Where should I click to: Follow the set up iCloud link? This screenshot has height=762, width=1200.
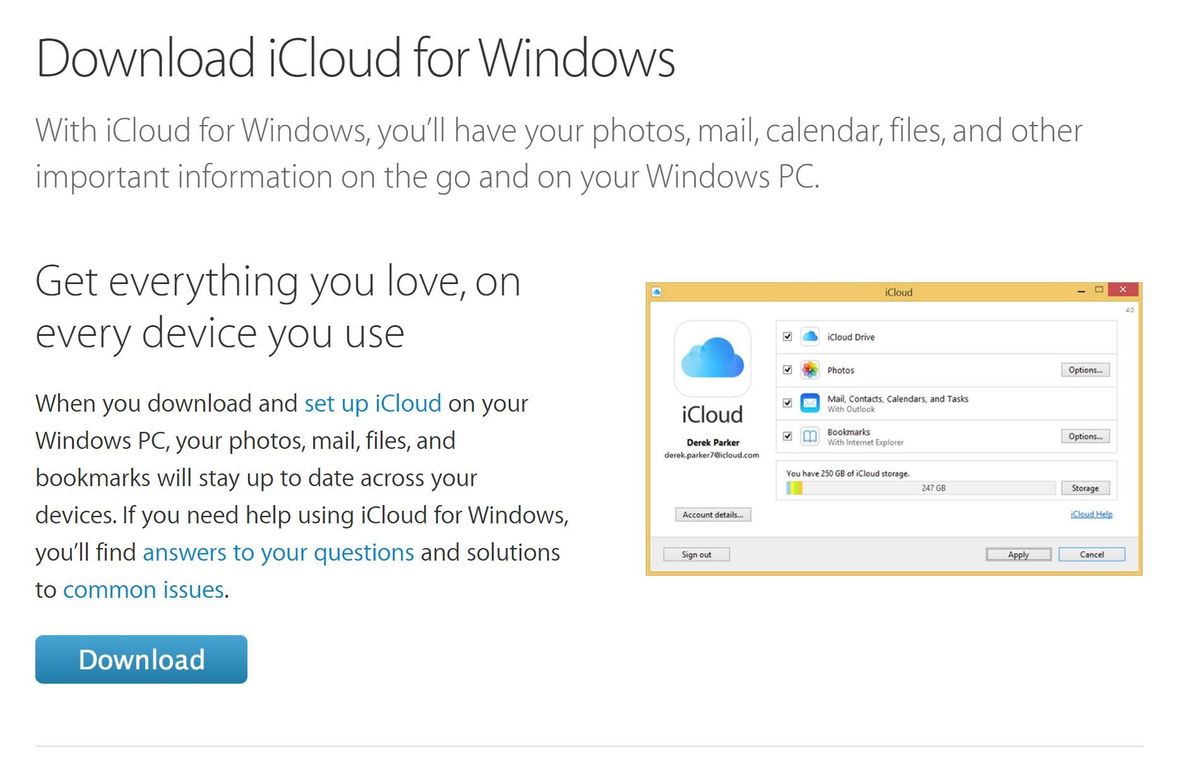(373, 404)
